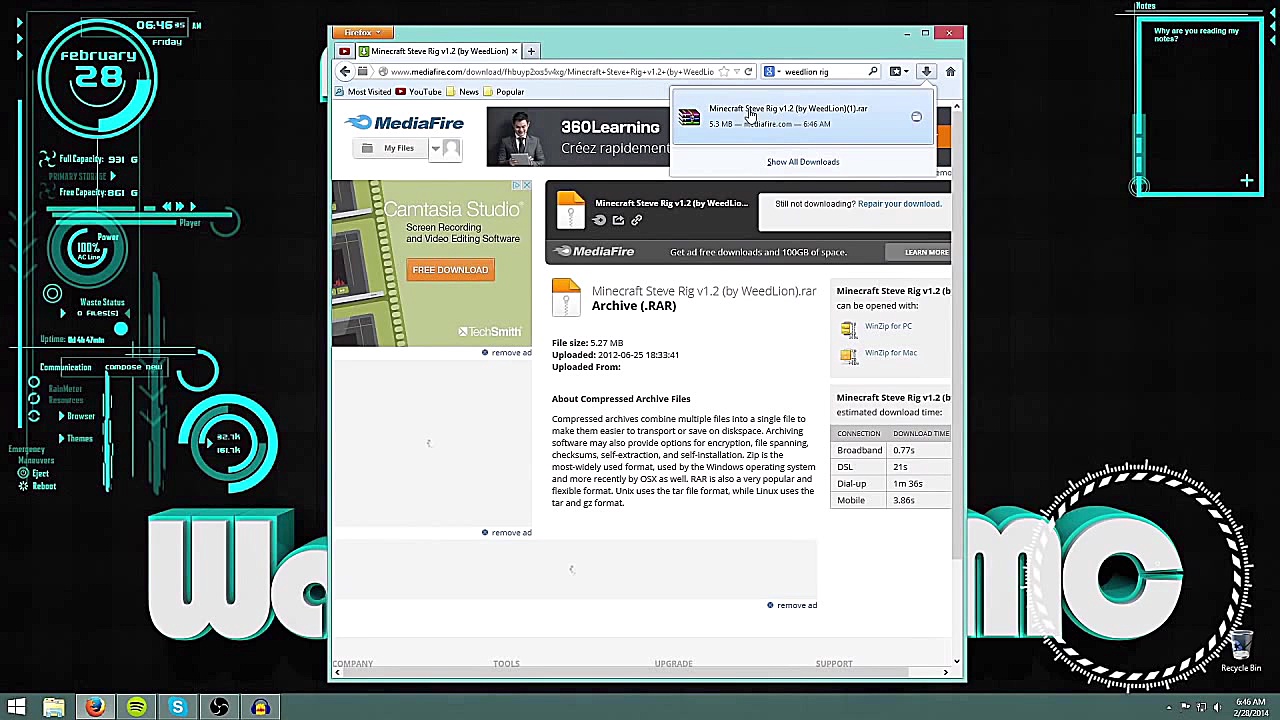Close the Minecraft Steve Rig tab

pyautogui.click(x=514, y=51)
